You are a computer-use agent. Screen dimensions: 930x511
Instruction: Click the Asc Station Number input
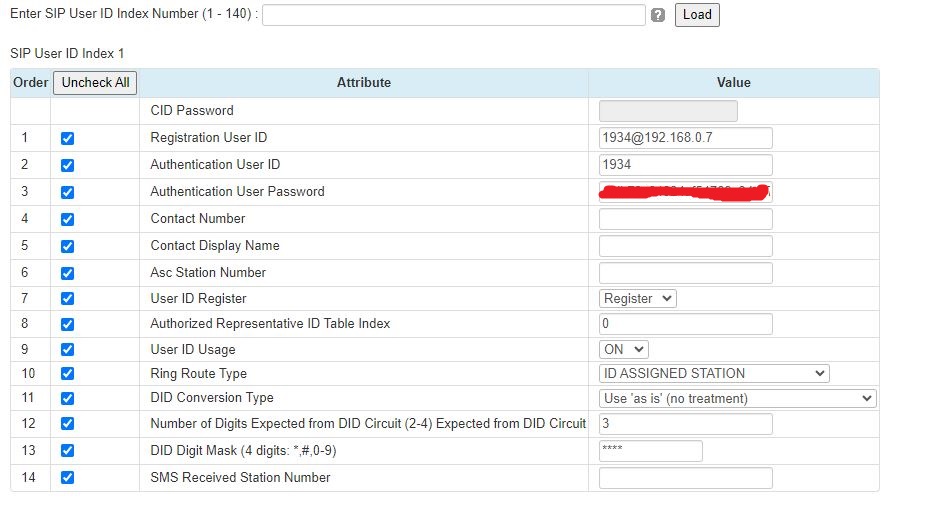(x=685, y=272)
